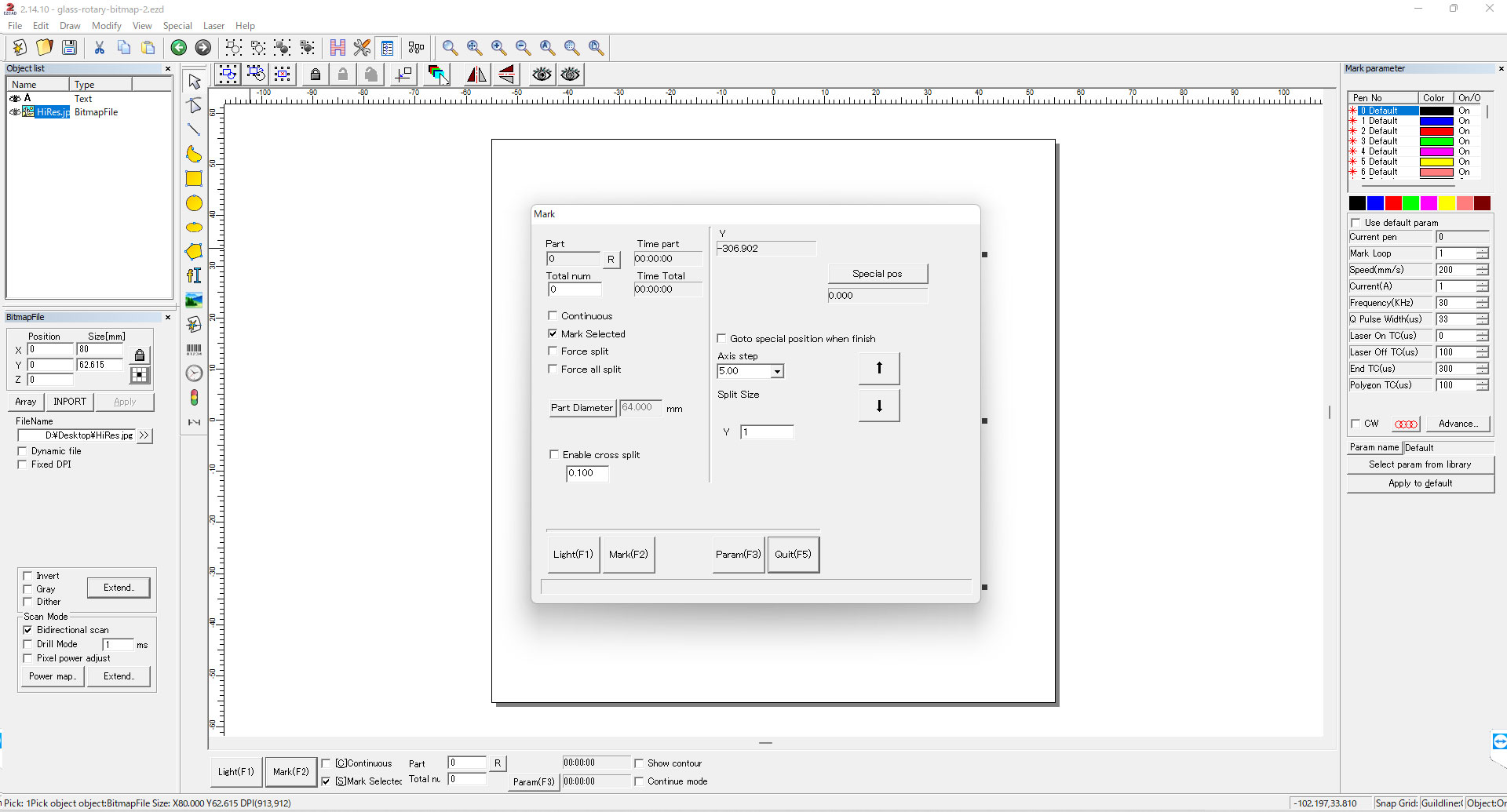The height and width of the screenshot is (812, 1507).
Task: Click the scissors cut icon
Action: (x=100, y=48)
